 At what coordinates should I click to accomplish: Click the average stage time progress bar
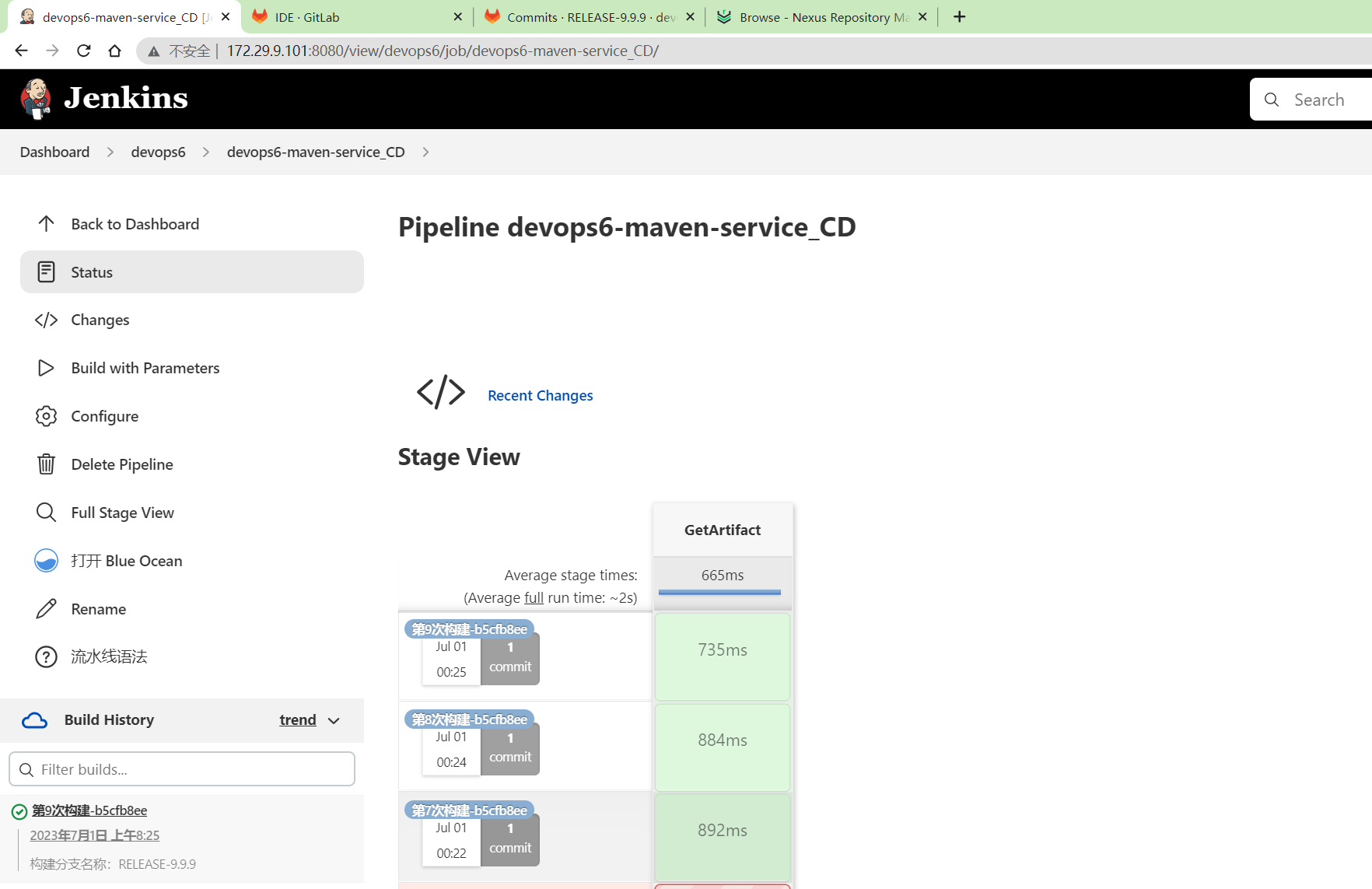719,592
